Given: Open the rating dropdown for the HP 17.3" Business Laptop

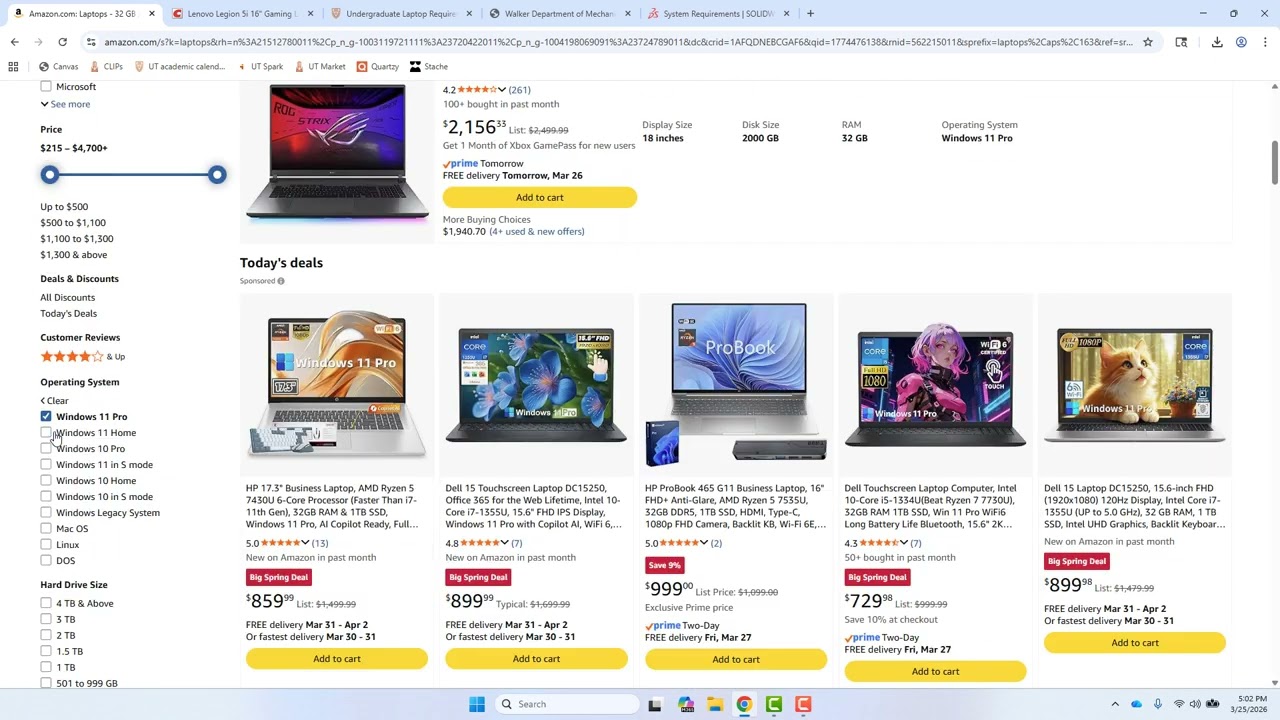Looking at the screenshot, I should pyautogui.click(x=305, y=543).
